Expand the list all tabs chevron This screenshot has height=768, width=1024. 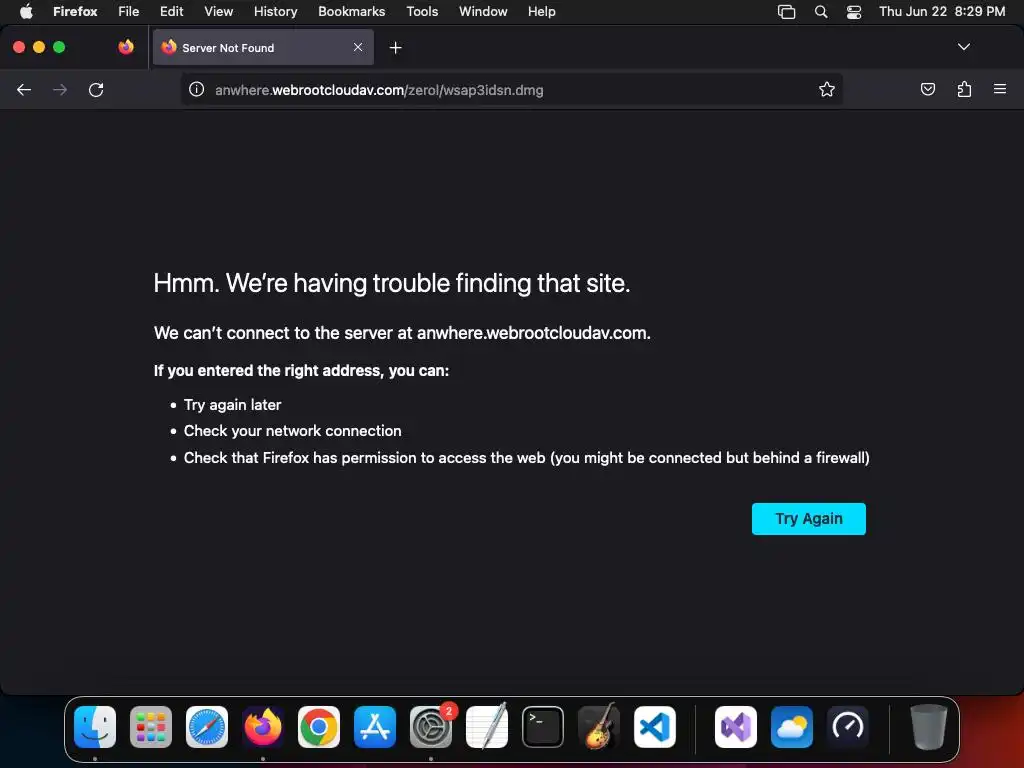tap(963, 47)
